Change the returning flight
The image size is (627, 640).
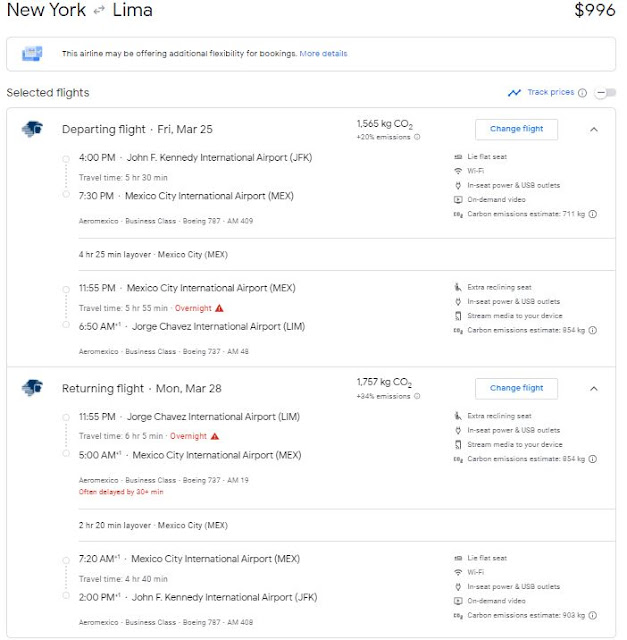(x=516, y=388)
